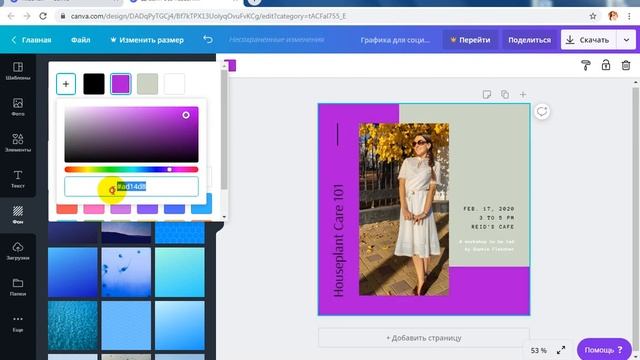Reload the browser page

click(43, 16)
